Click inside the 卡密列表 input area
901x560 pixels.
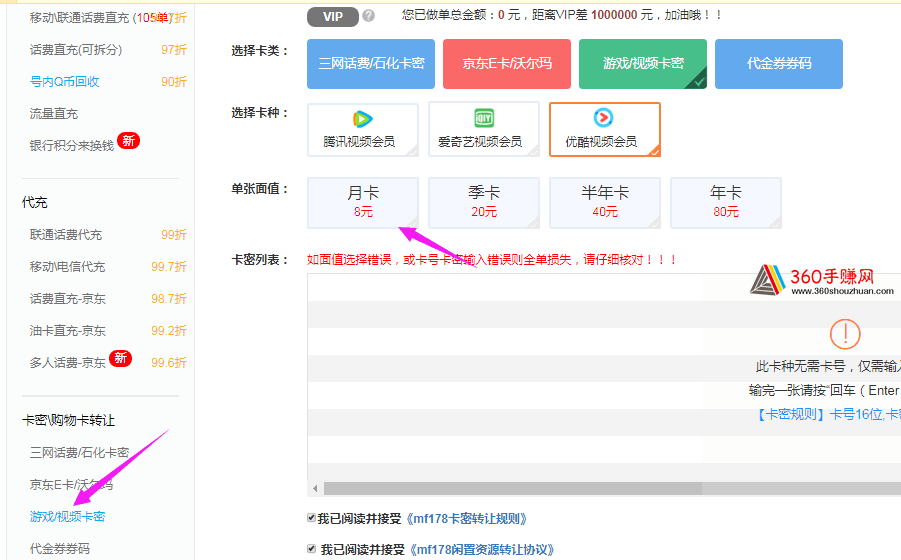(x=604, y=377)
